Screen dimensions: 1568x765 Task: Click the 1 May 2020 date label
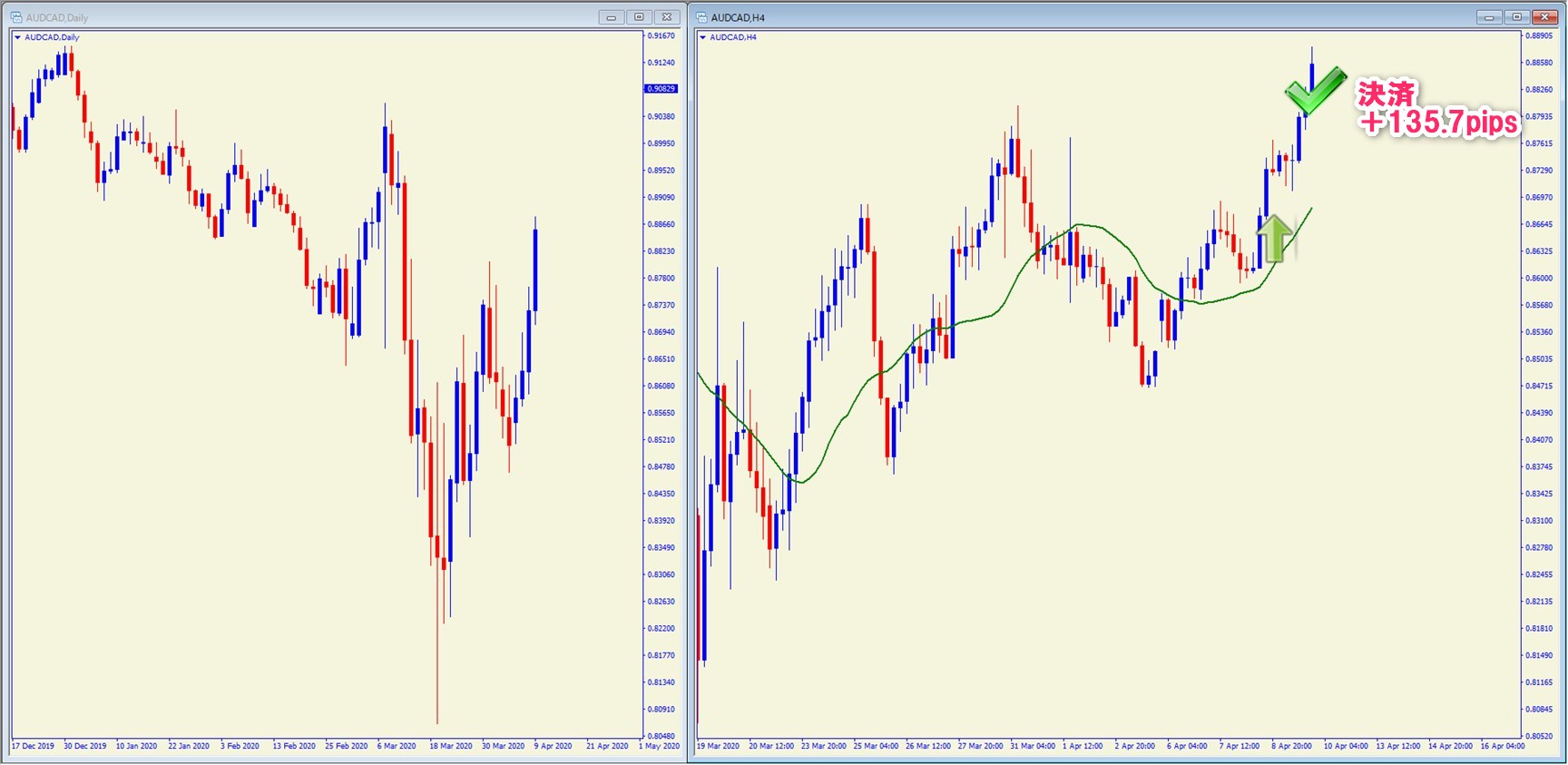coord(660,746)
